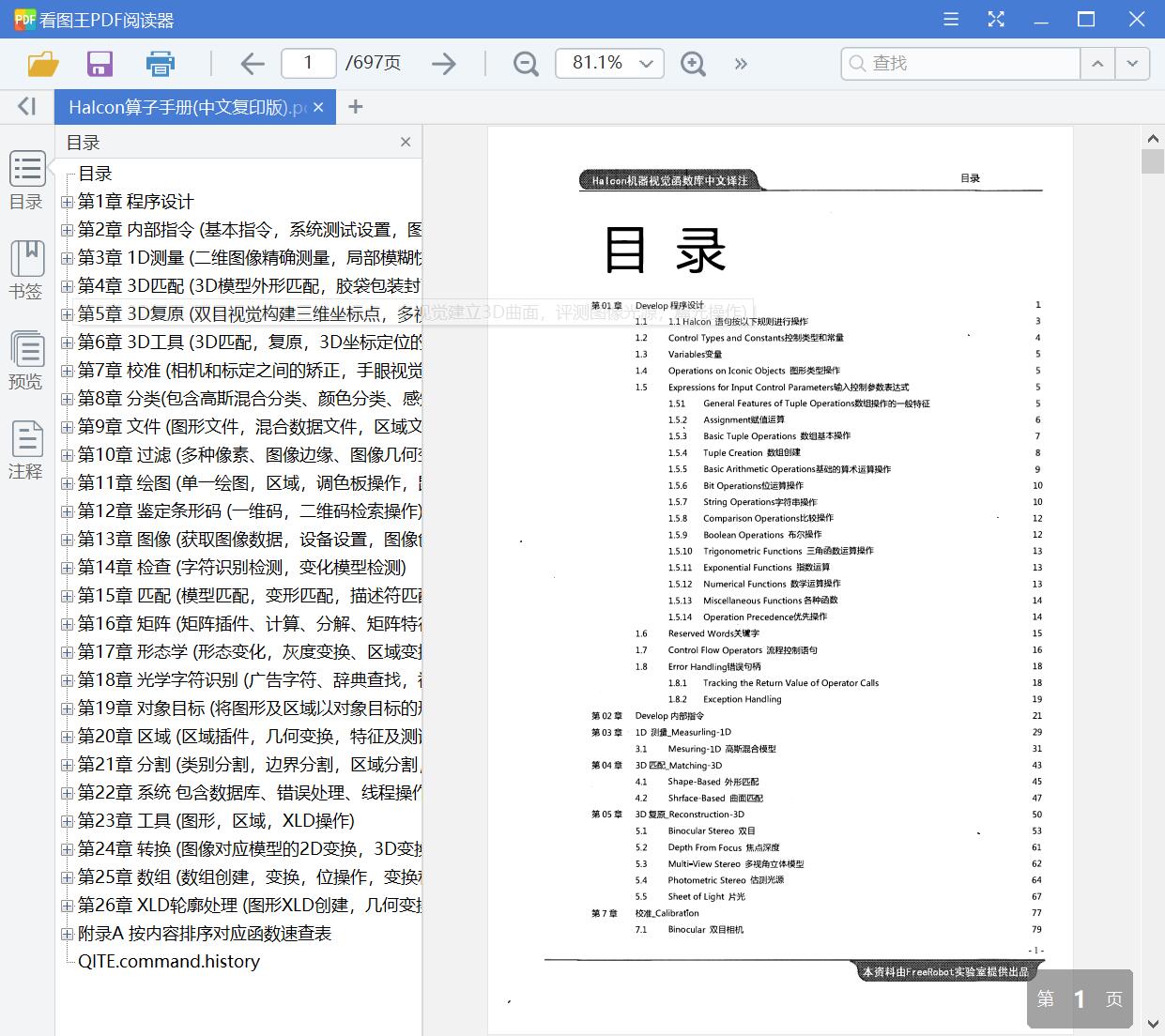Open 第21章 分割 outline entry
Image resolution: width=1165 pixels, height=1036 pixels.
(x=250, y=765)
